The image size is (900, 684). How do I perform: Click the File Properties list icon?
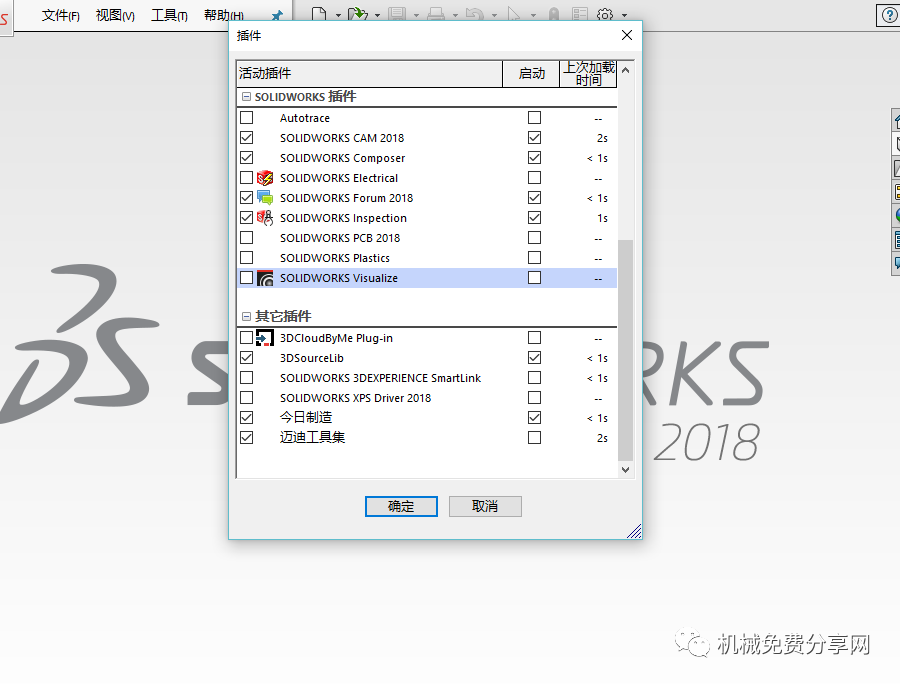click(x=580, y=14)
